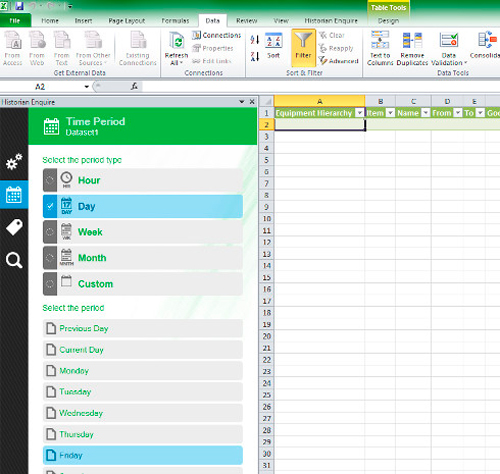Switch to the Home ribbon tab
500x474 pixels.
50,21
